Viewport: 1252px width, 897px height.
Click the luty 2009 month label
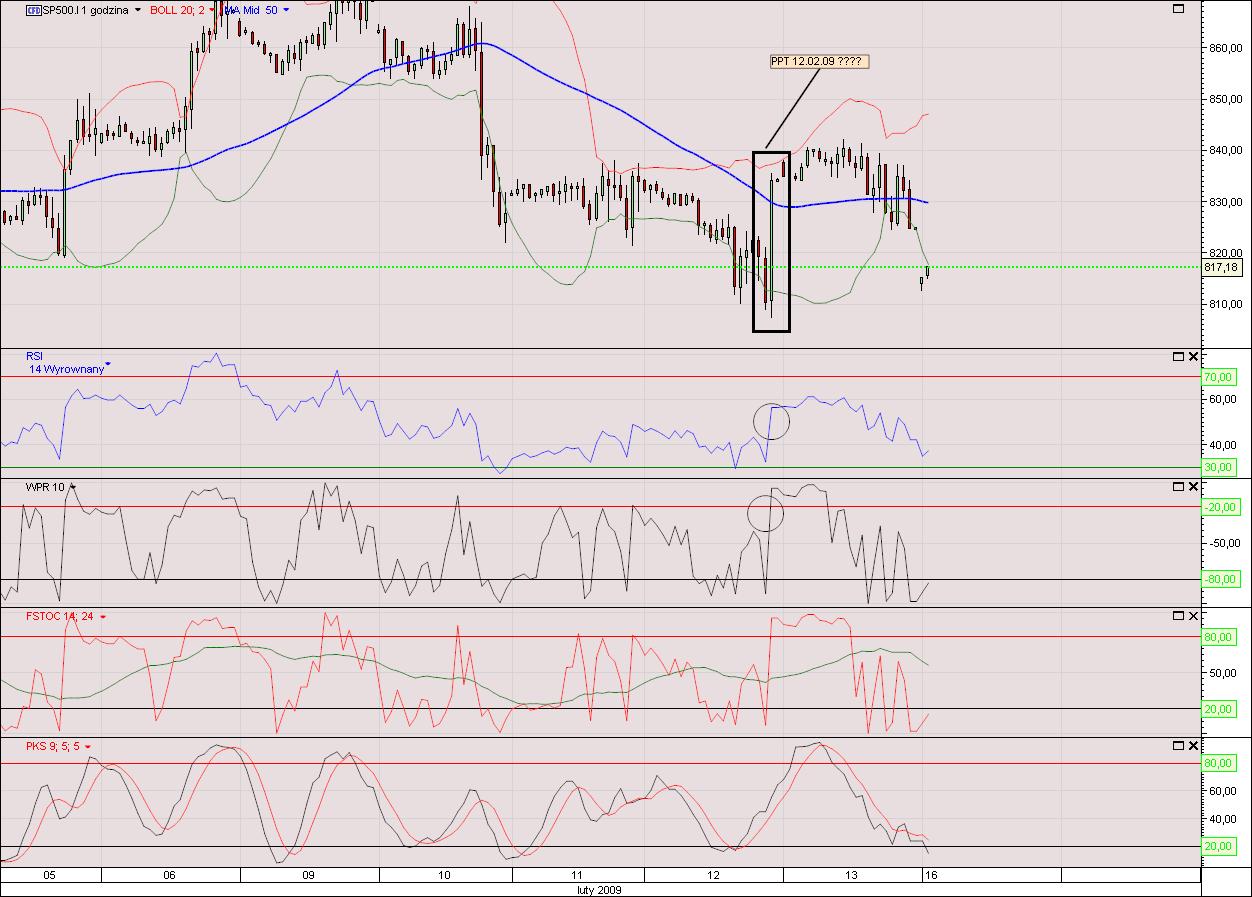click(600, 889)
